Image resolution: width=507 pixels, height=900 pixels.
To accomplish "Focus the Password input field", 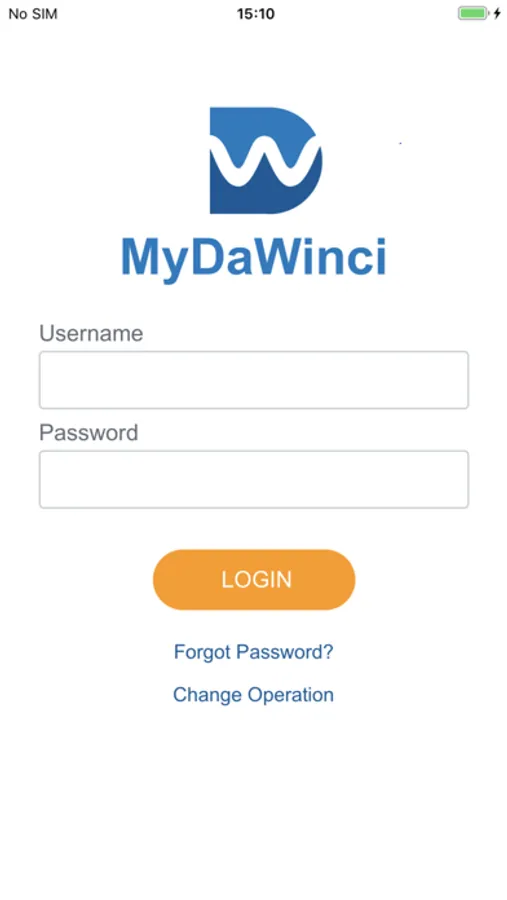I will (x=254, y=479).
